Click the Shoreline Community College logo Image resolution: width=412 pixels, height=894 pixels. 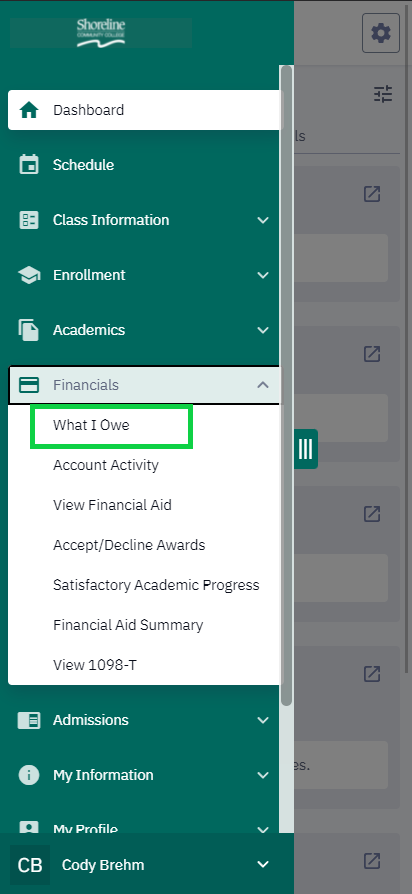(101, 32)
